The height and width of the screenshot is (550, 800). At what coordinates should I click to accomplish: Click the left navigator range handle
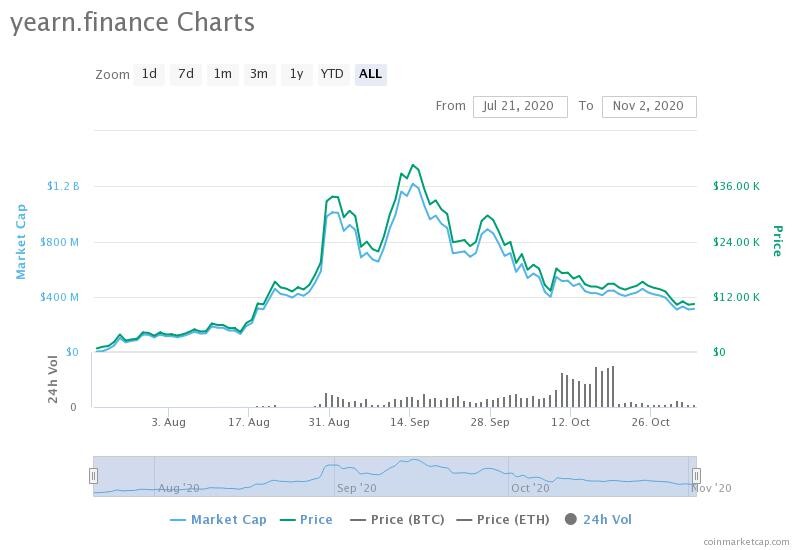pos(93,476)
